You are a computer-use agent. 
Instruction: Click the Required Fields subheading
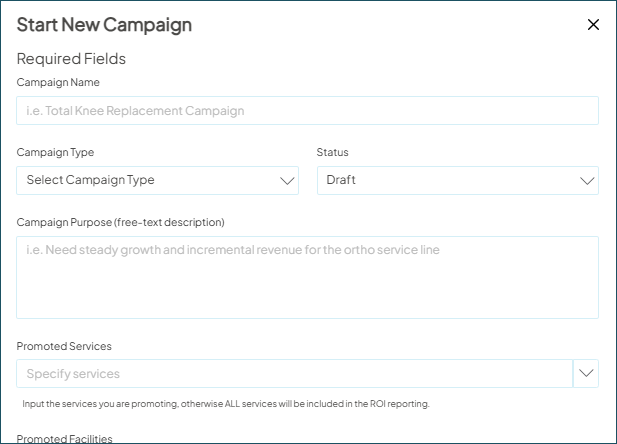point(71,58)
